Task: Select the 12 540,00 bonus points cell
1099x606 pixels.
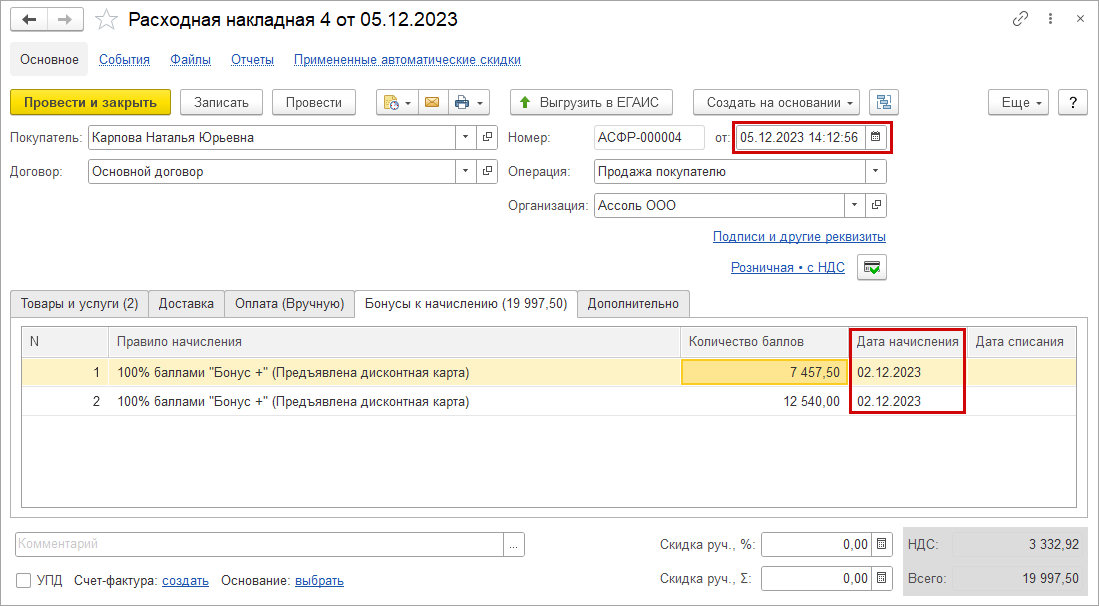Action: [764, 402]
